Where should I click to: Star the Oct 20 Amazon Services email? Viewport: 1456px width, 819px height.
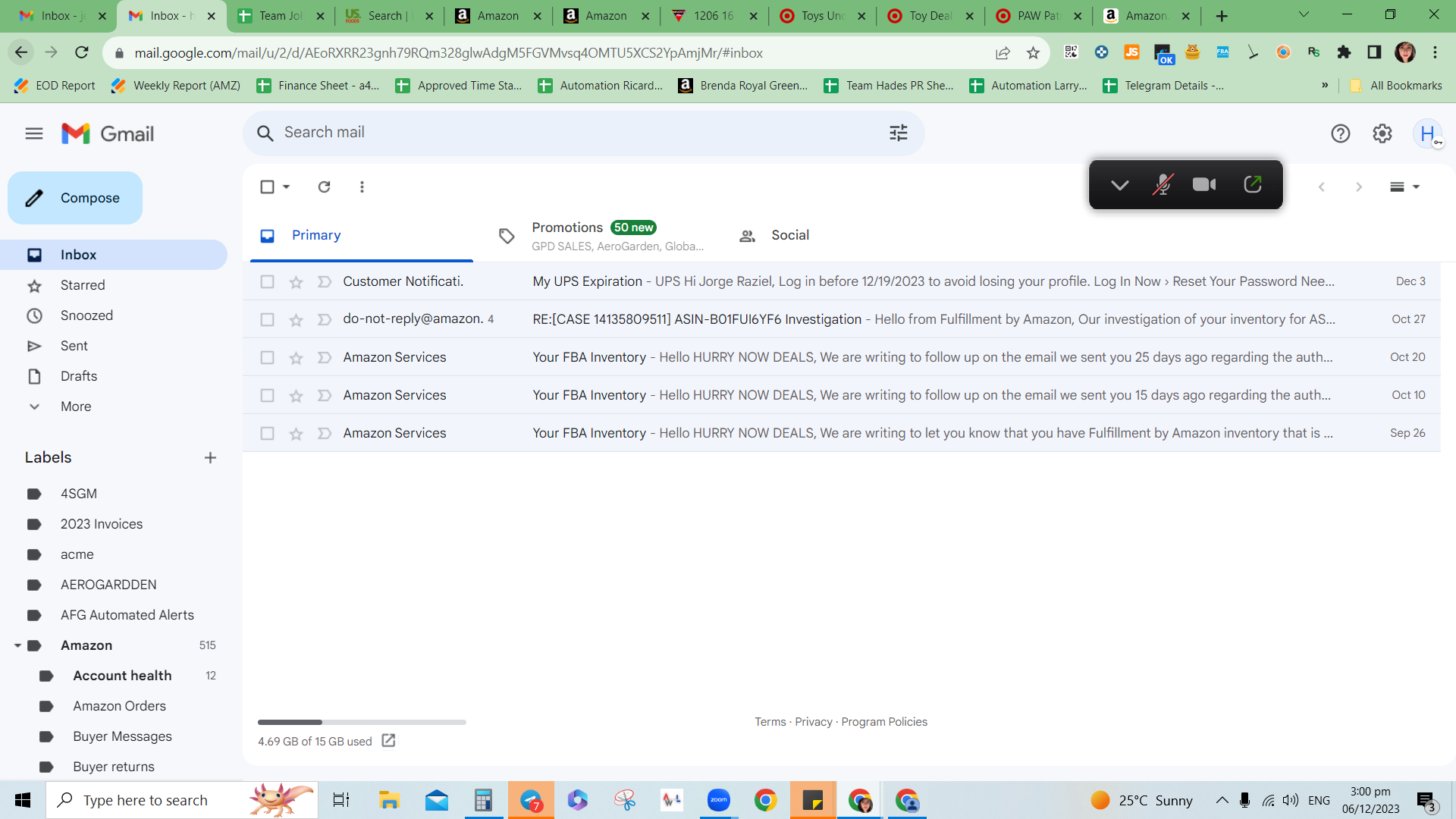click(x=296, y=358)
